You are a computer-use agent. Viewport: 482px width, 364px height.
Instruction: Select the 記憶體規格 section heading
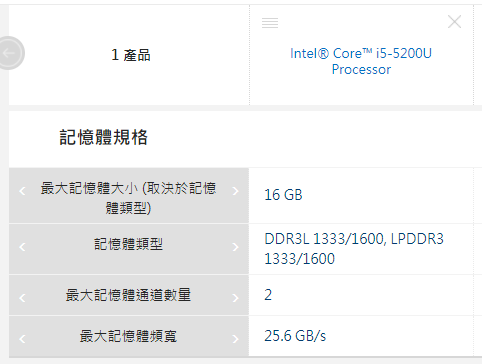point(103,137)
